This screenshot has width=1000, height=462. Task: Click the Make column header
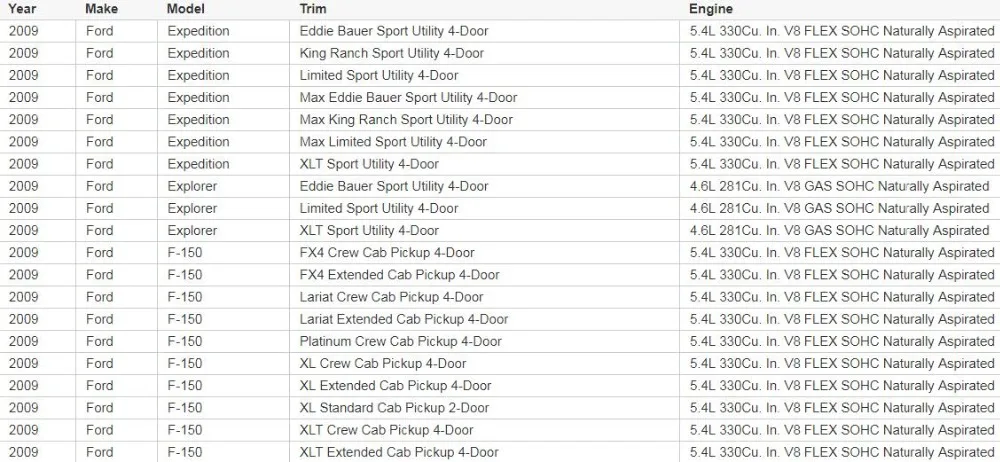[x=101, y=9]
